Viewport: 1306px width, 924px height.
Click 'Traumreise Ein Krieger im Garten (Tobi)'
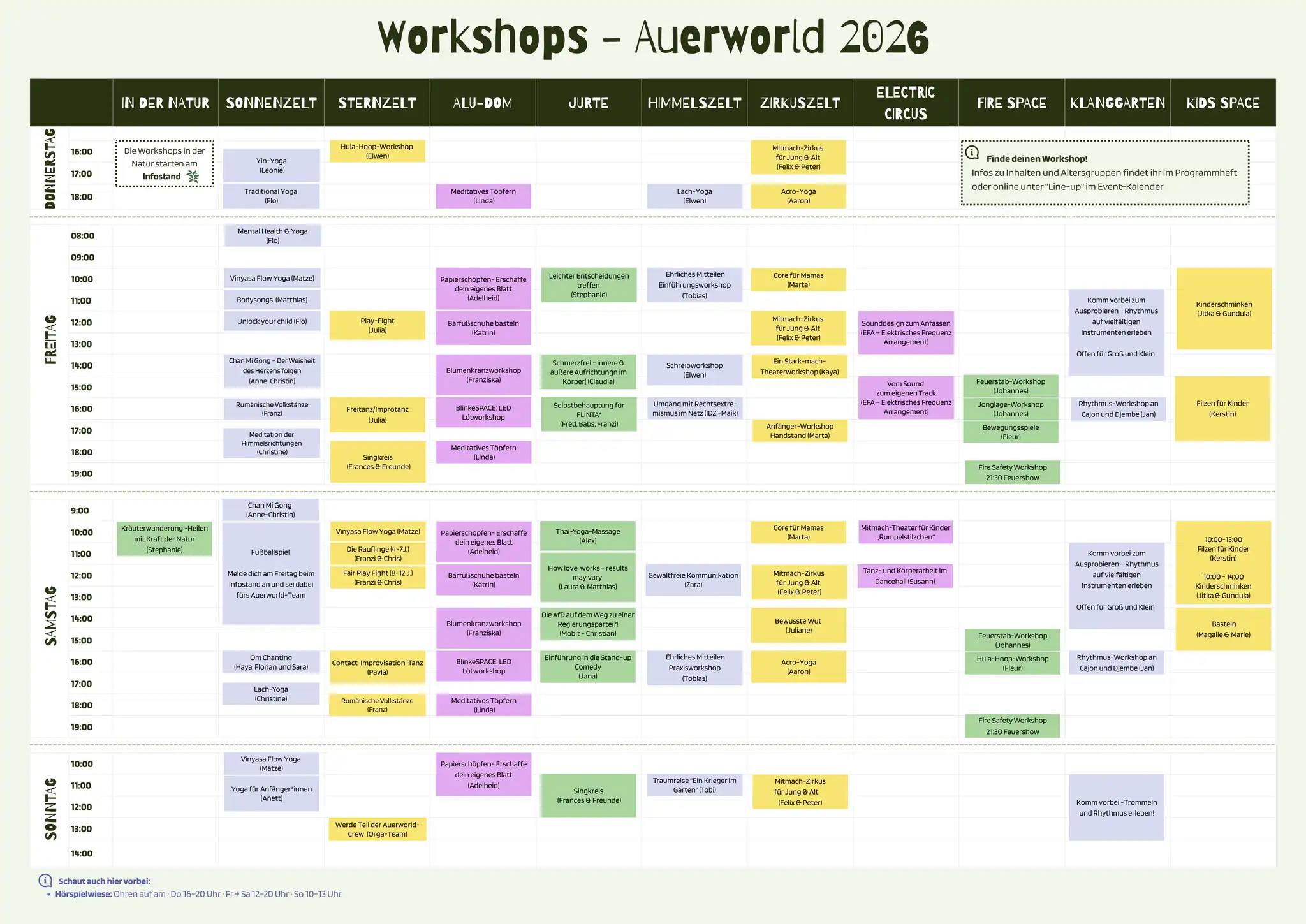pyautogui.click(x=694, y=785)
